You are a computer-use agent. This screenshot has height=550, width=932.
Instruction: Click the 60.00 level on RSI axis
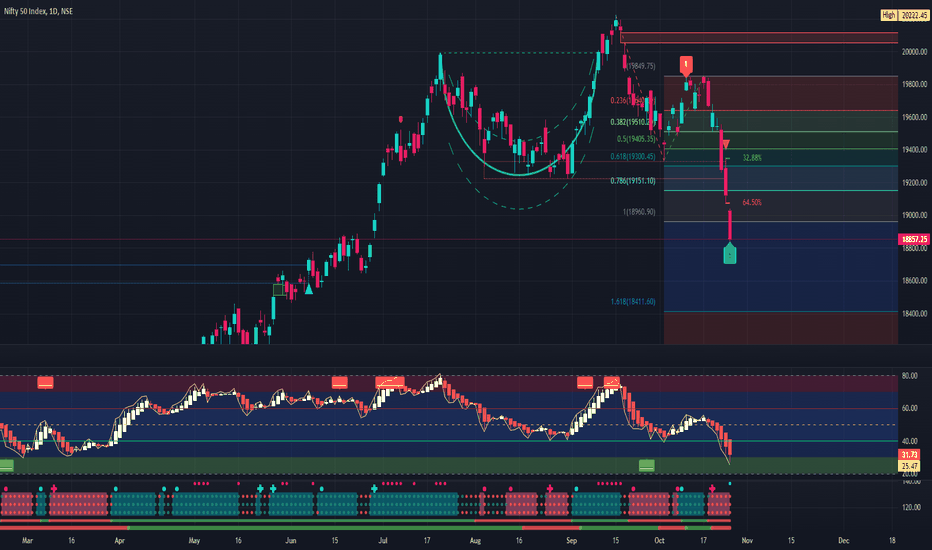pos(909,408)
